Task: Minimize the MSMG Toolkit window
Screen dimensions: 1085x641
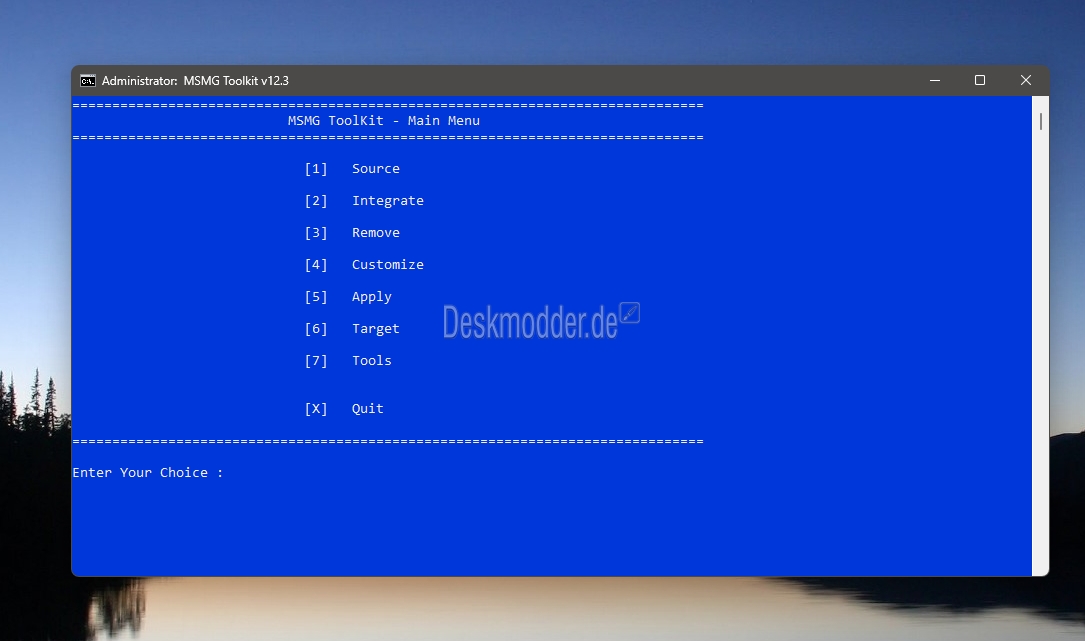Action: pos(935,81)
